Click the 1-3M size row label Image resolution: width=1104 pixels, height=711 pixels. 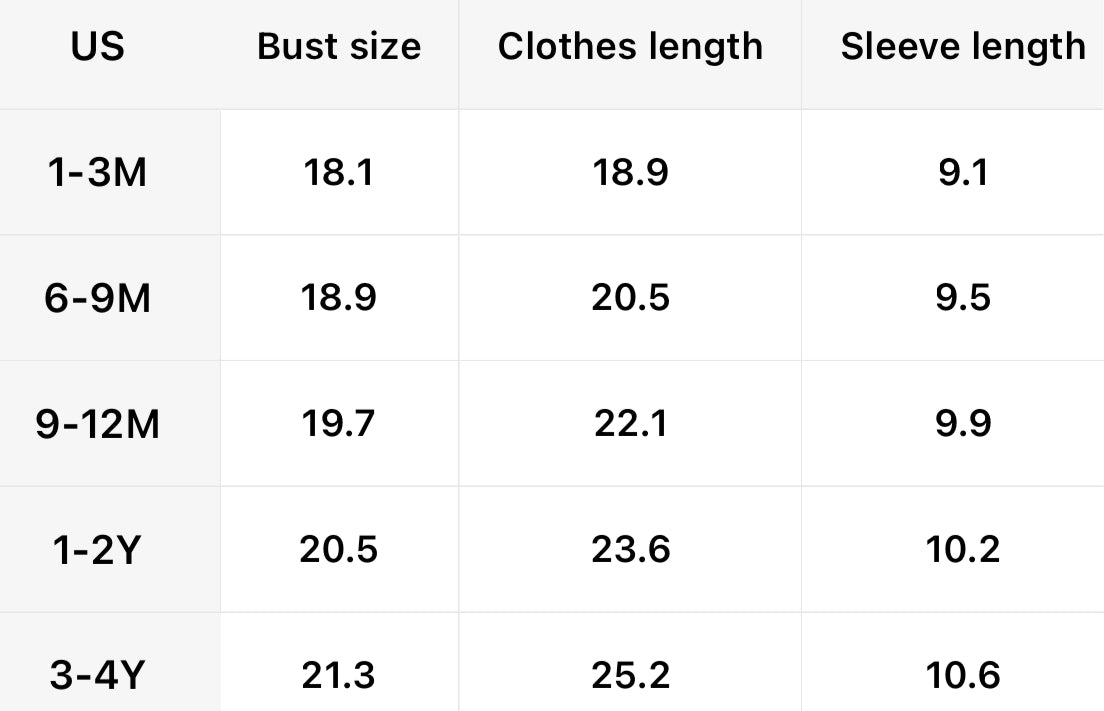point(97,173)
